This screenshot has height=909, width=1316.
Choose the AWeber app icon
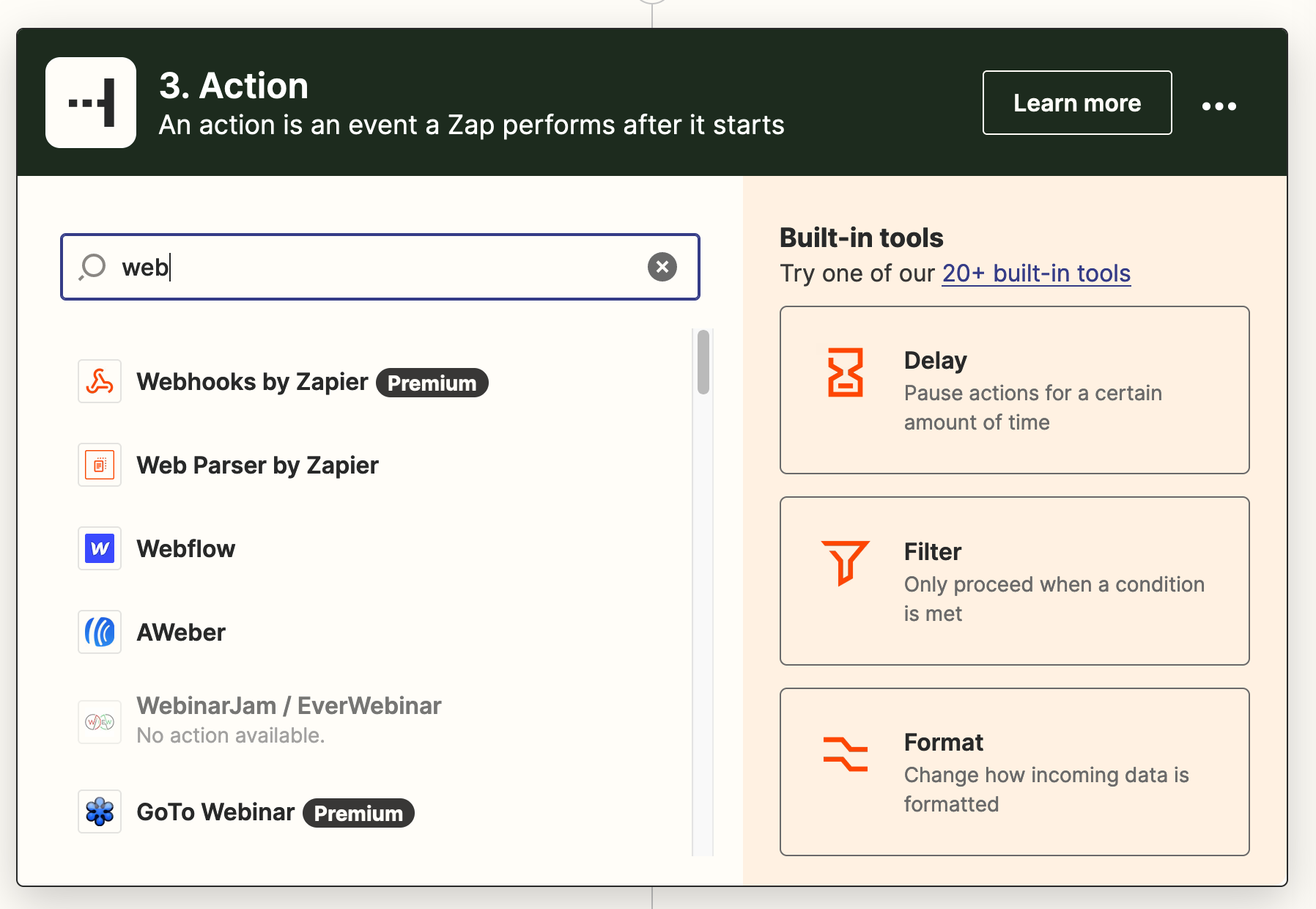click(100, 632)
